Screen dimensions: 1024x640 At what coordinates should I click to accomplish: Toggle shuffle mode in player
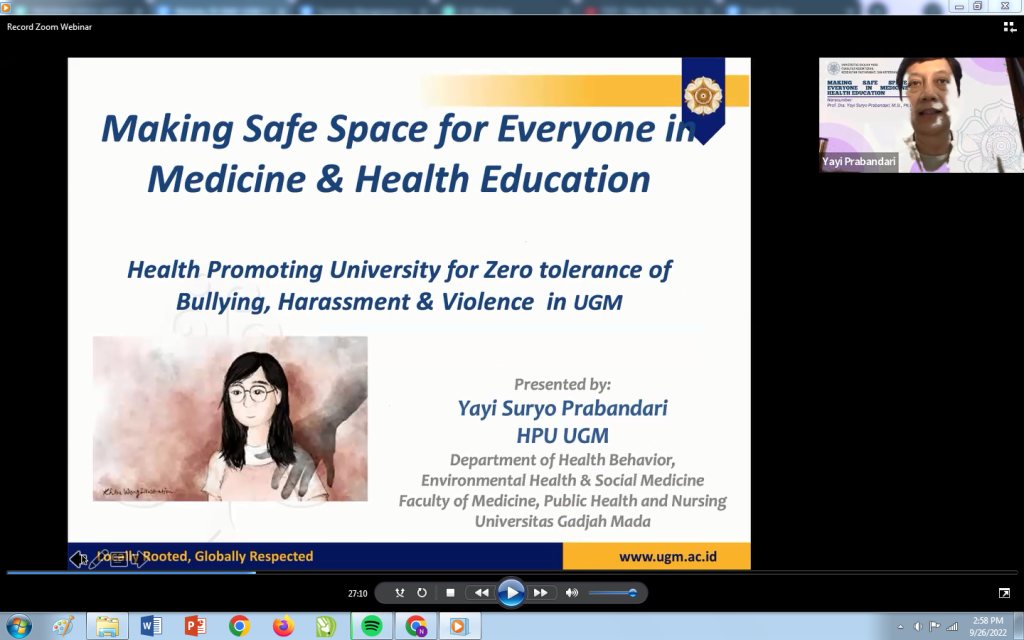click(x=399, y=593)
